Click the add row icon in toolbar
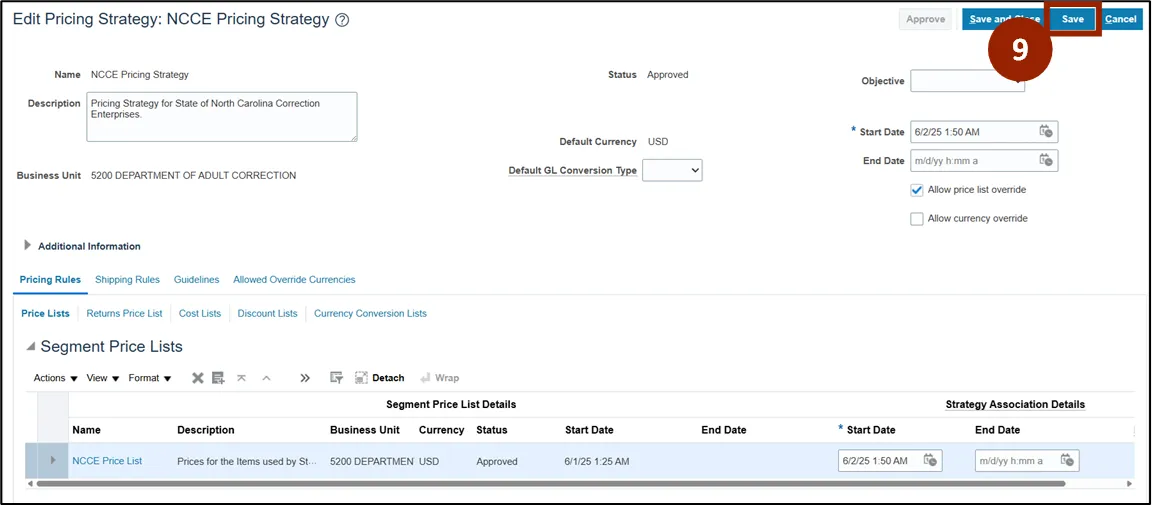The image size is (1152, 506). coord(218,377)
